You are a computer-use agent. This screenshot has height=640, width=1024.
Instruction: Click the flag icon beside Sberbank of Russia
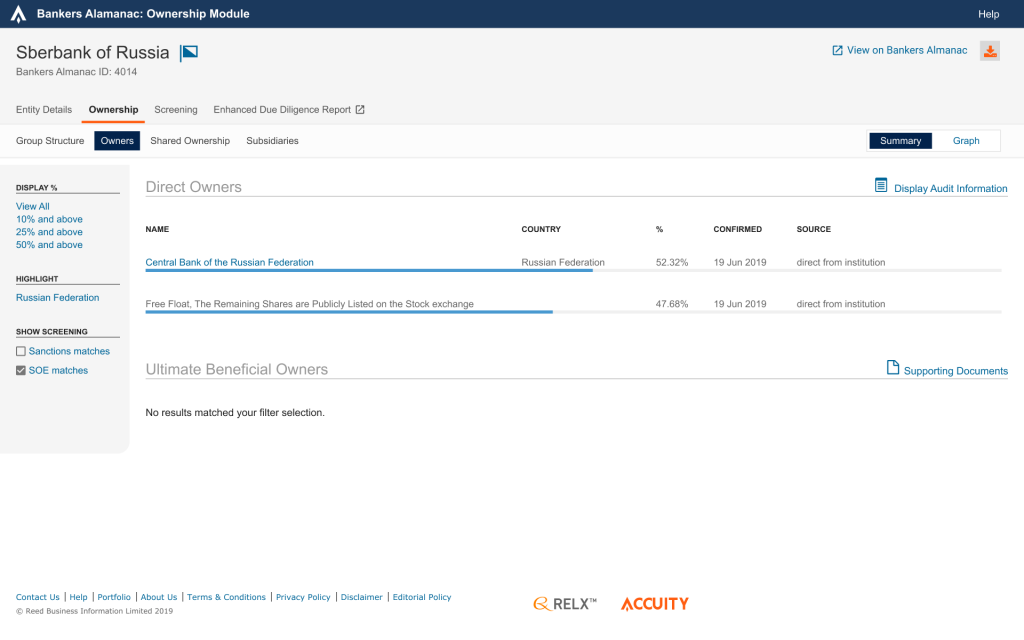tap(189, 53)
